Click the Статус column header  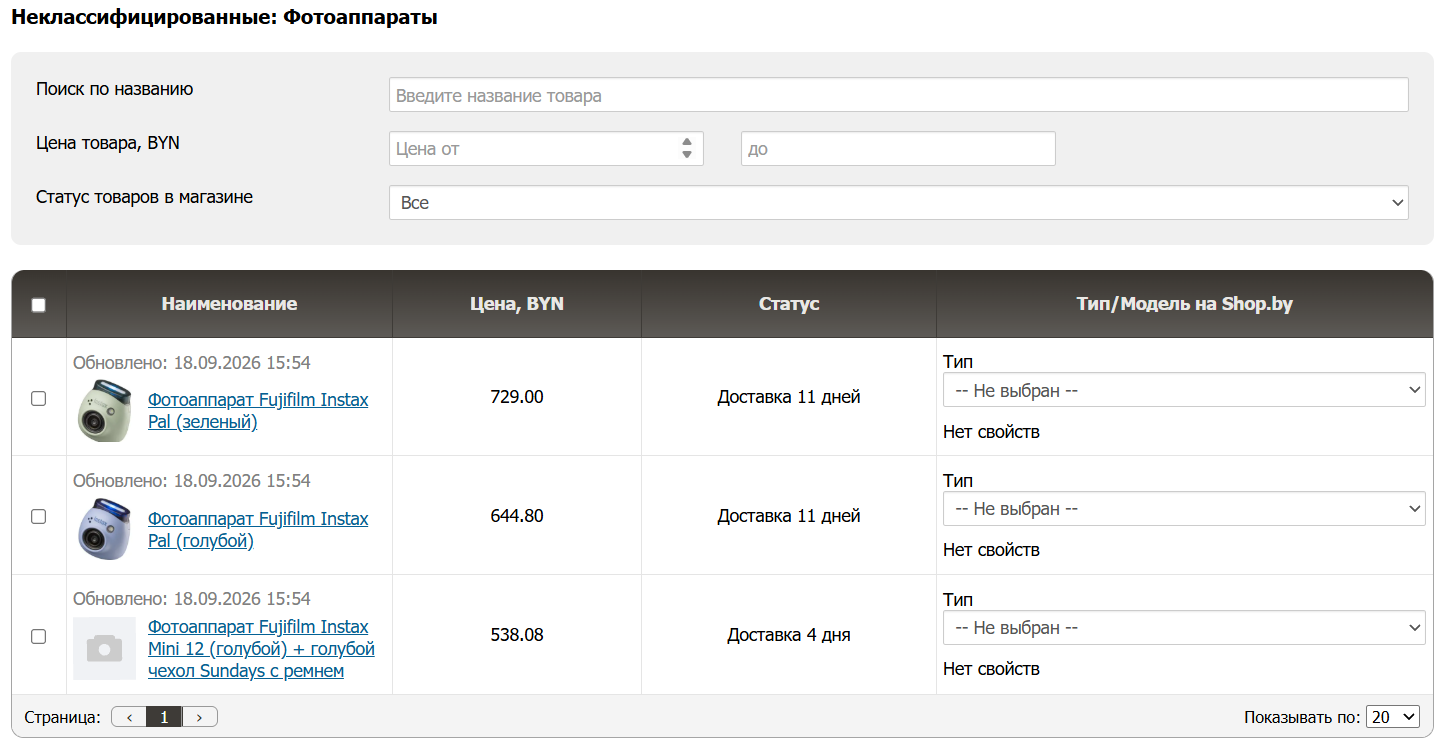[789, 304]
